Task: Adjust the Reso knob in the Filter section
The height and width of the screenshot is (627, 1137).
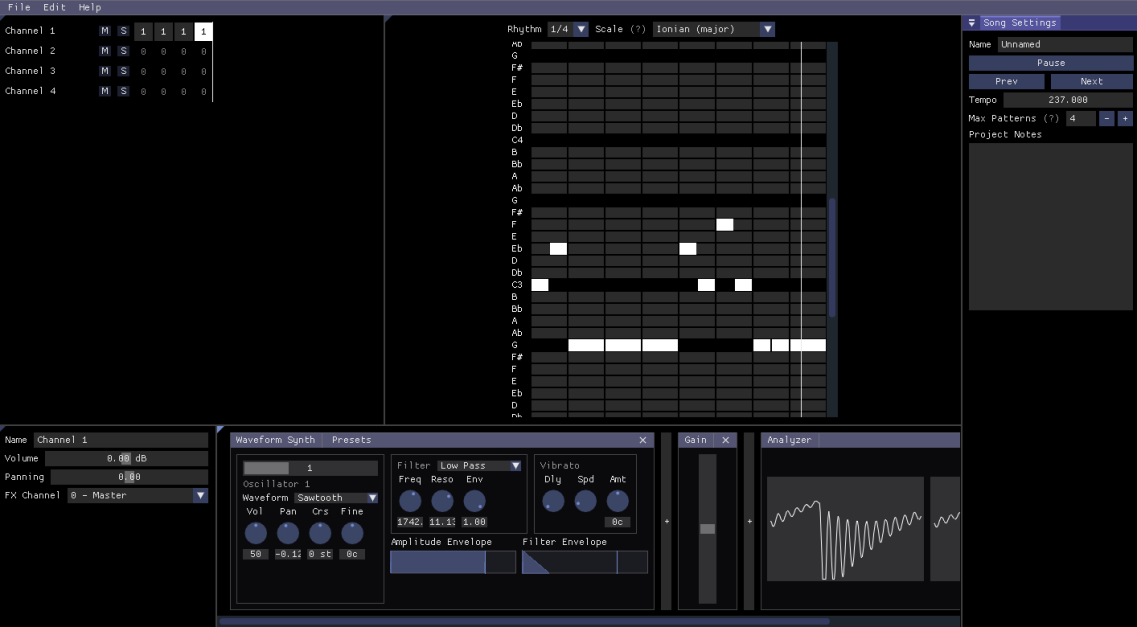Action: pyautogui.click(x=442, y=501)
